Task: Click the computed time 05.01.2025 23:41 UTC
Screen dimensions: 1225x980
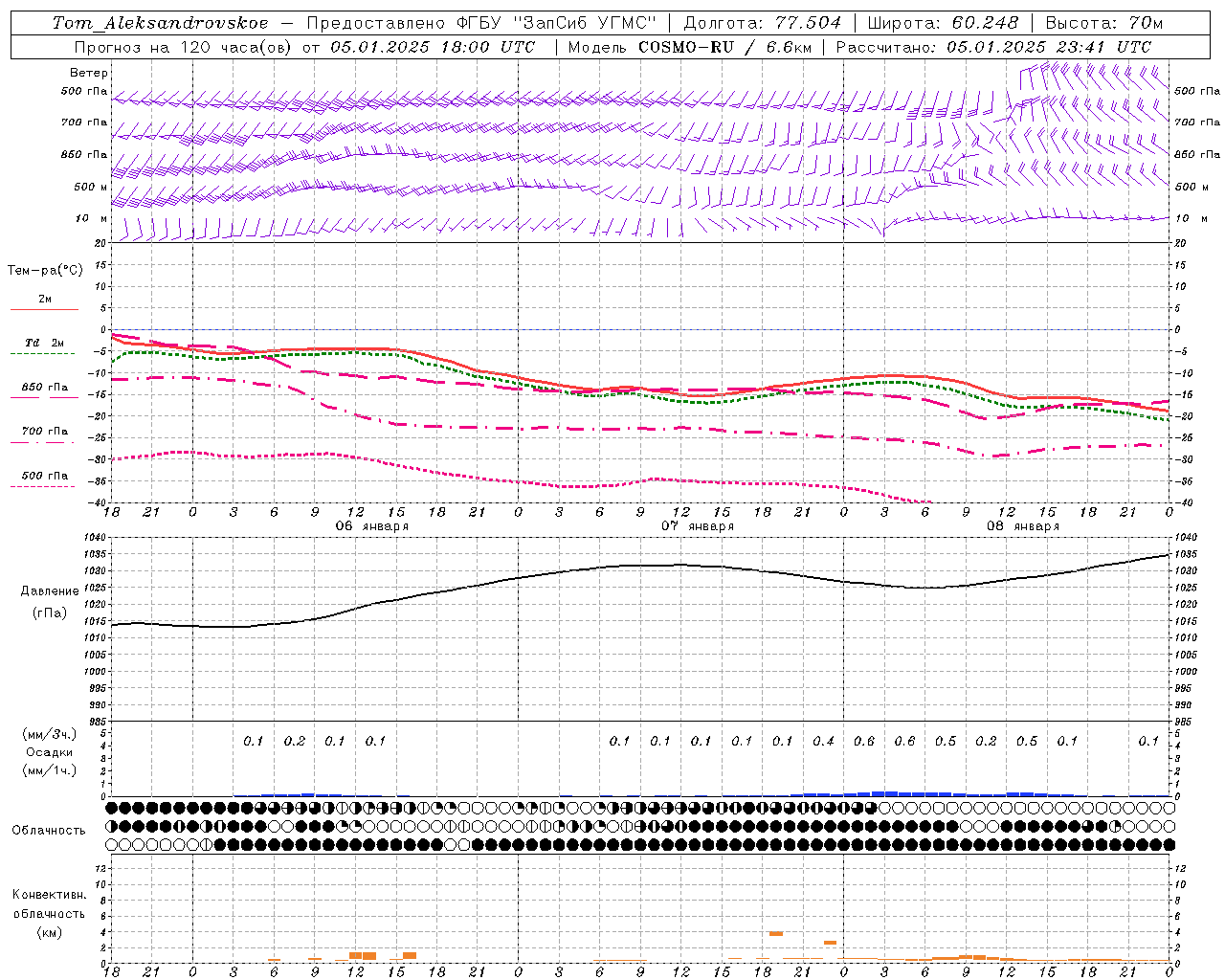Action: [1049, 46]
